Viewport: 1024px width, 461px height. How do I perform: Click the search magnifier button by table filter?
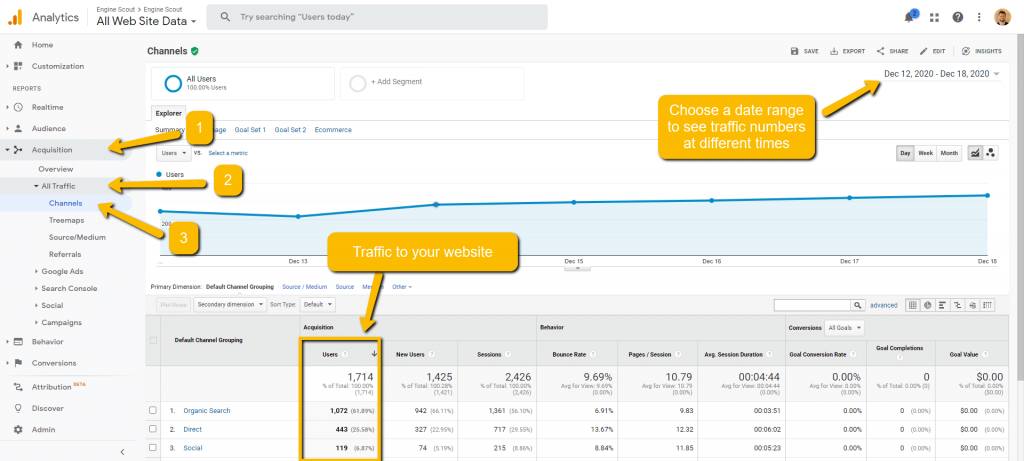pyautogui.click(x=858, y=304)
